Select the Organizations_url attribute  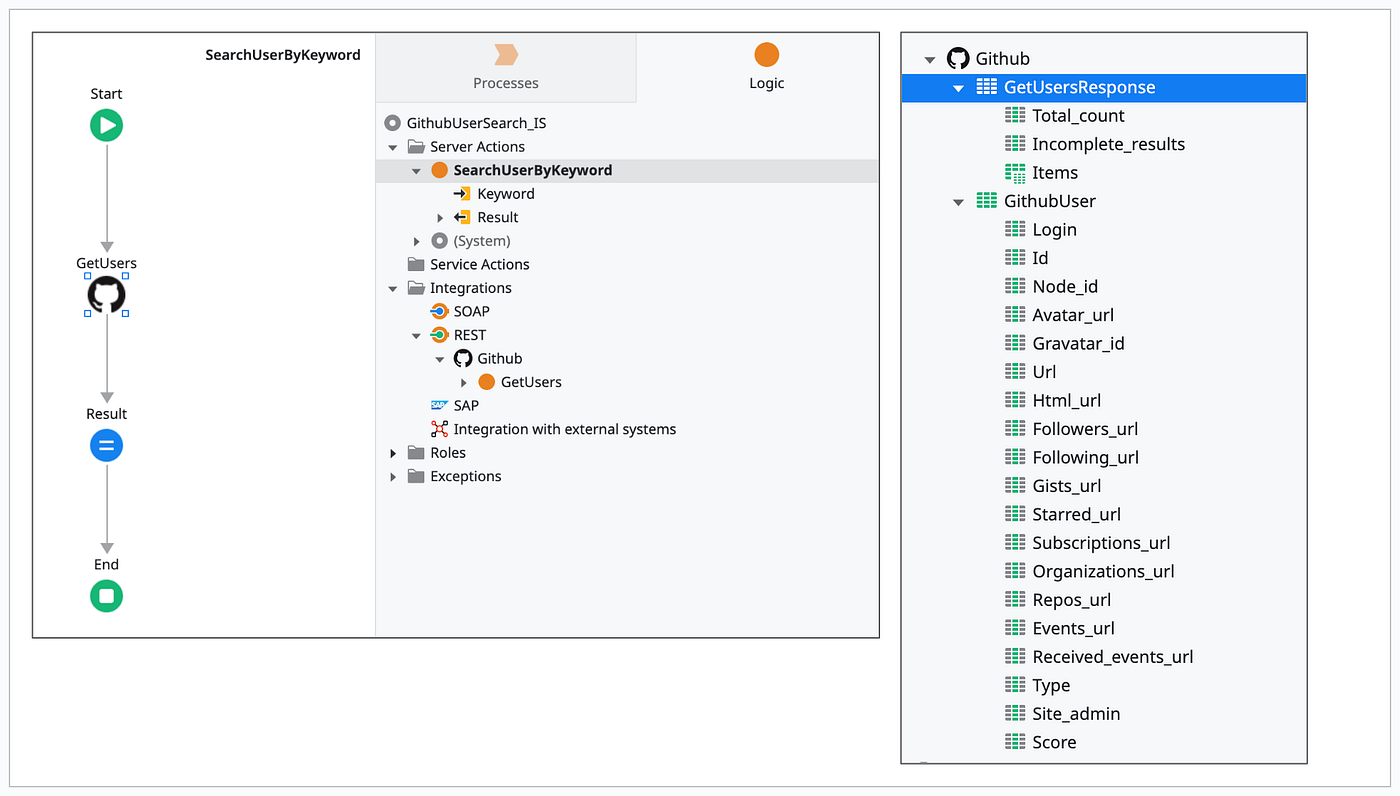[x=1103, y=572]
